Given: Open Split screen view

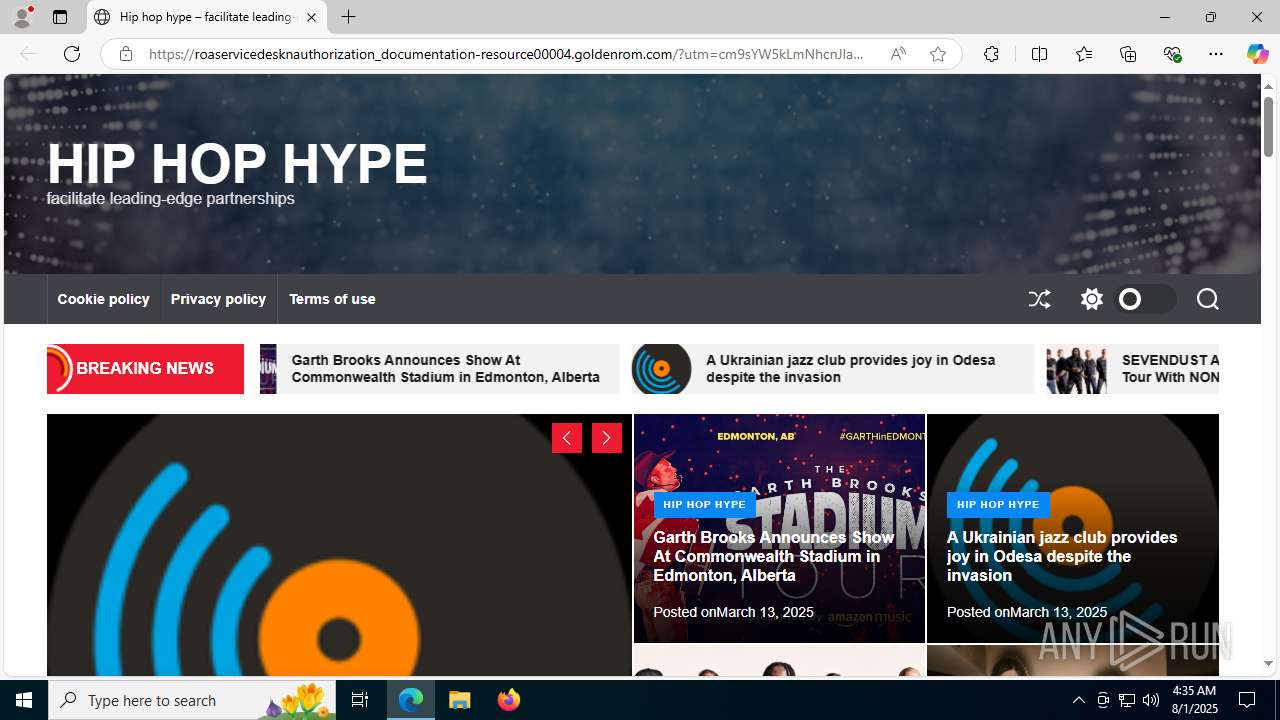Looking at the screenshot, I should point(1039,54).
